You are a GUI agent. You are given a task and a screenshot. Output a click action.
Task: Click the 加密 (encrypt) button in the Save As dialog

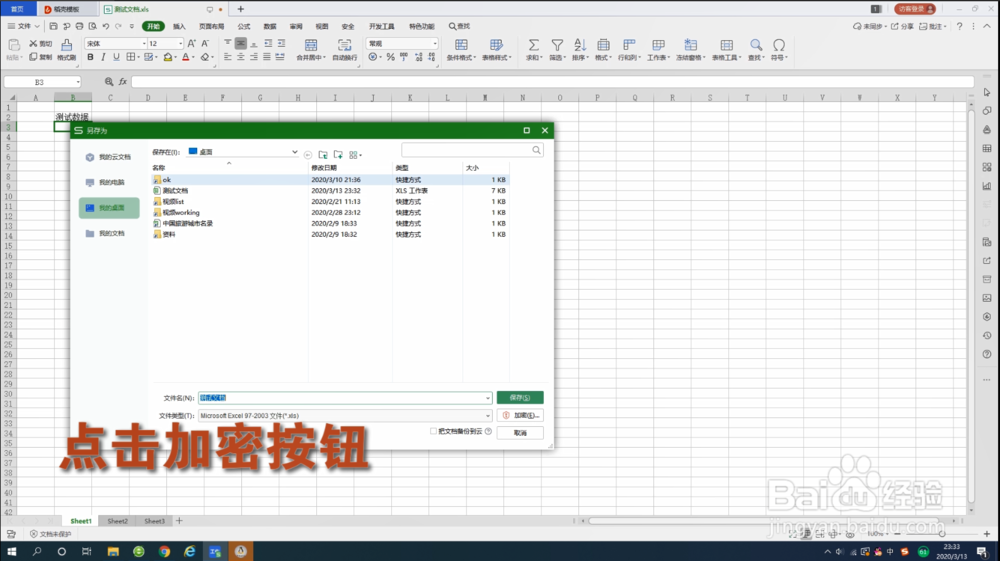pyautogui.click(x=520, y=415)
